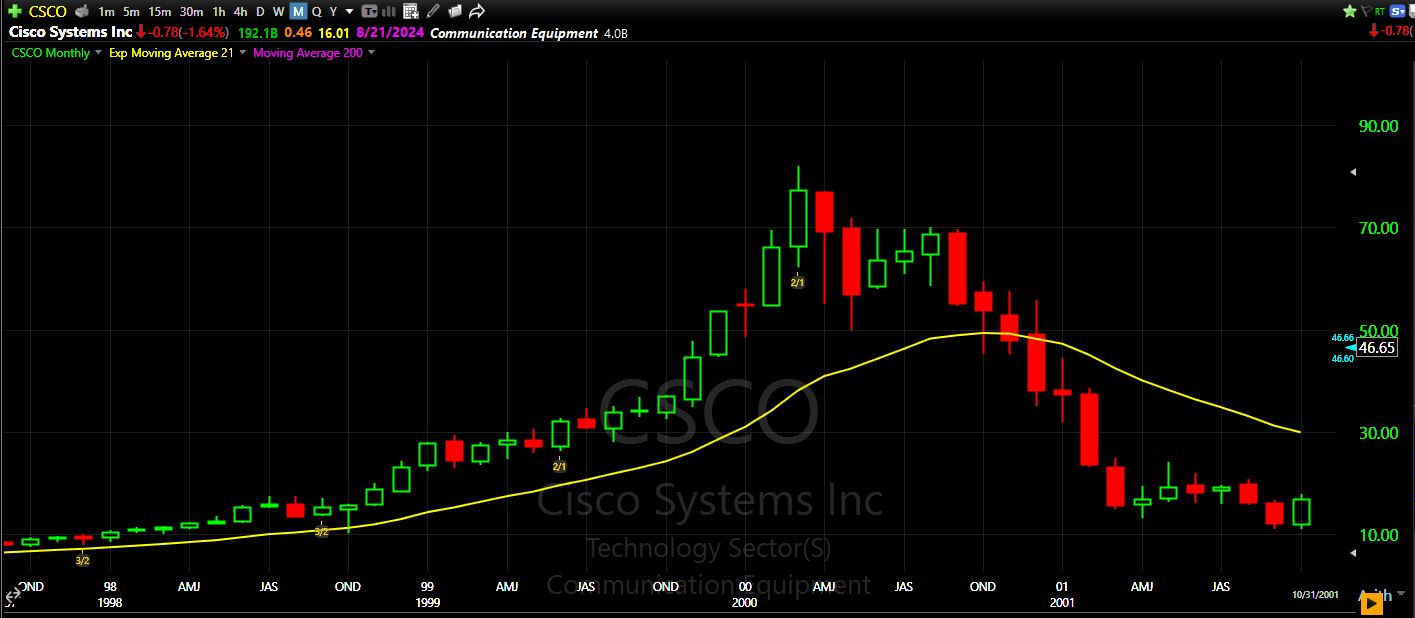Click the 46.65 current price label

[x=1377, y=348]
